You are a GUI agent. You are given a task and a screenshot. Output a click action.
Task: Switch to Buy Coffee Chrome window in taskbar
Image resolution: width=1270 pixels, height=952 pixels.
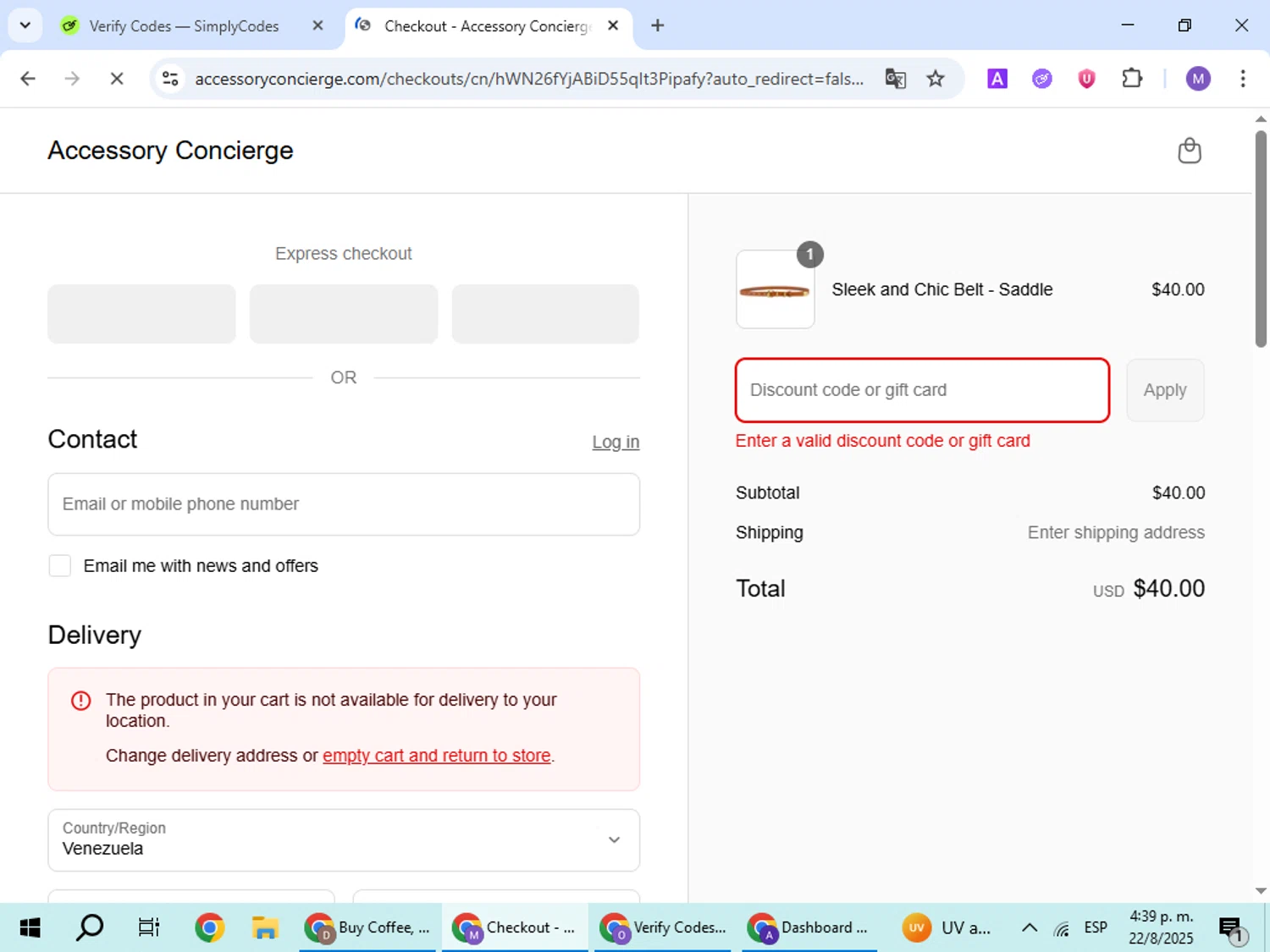click(x=367, y=928)
